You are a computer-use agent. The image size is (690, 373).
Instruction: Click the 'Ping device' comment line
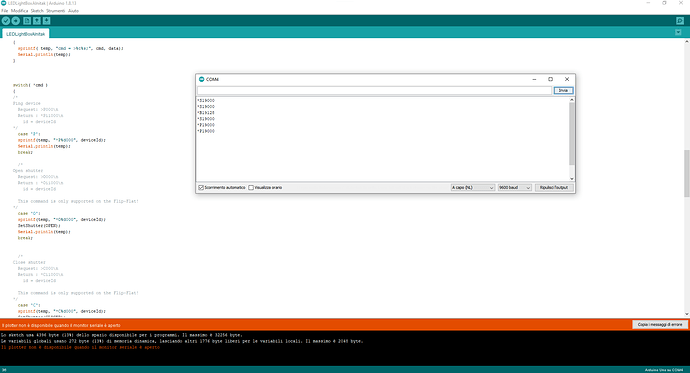pos(26,103)
